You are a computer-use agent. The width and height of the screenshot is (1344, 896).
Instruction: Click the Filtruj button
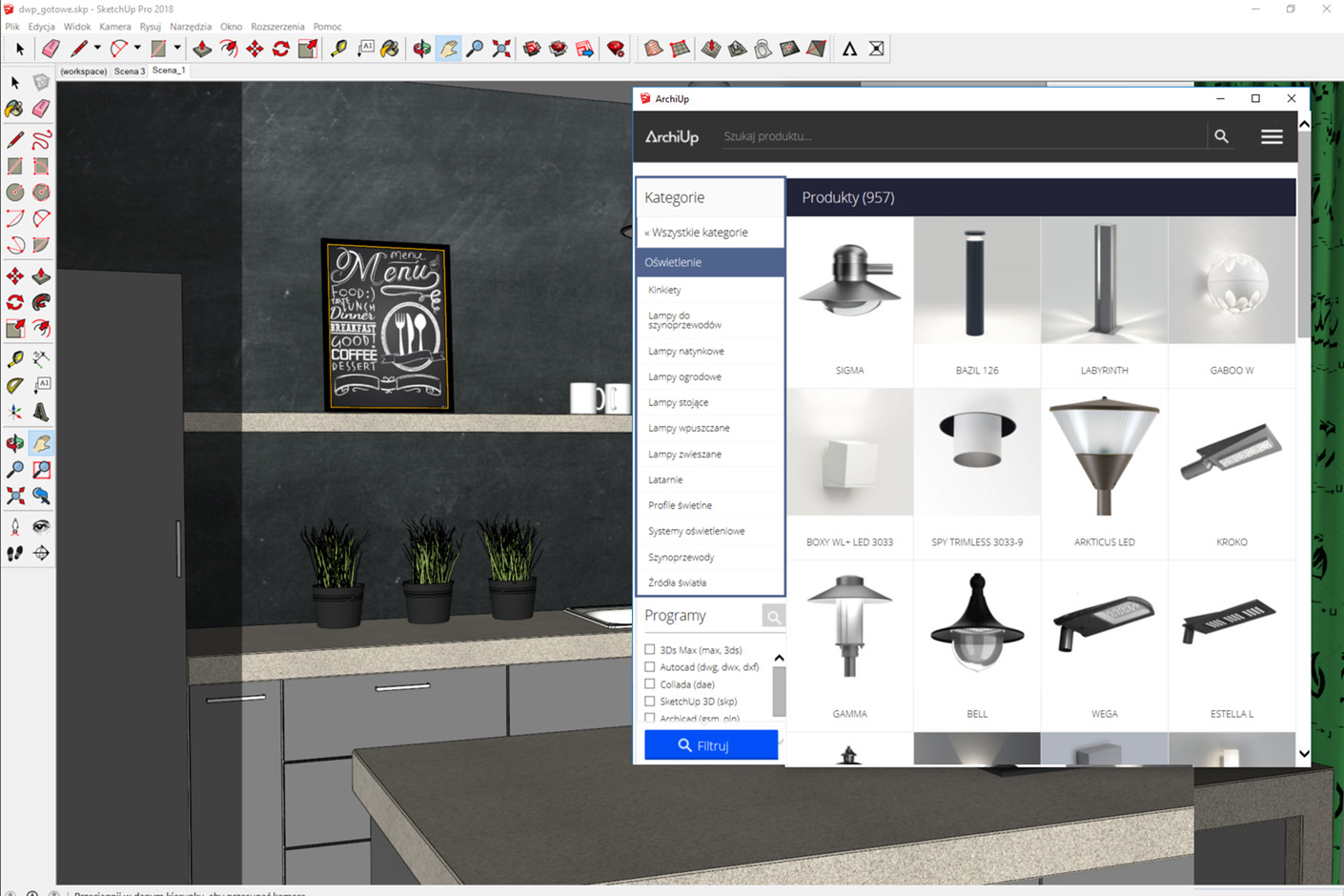click(x=711, y=744)
